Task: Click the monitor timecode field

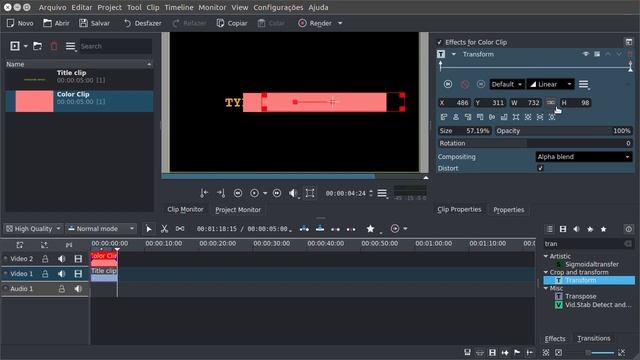Action: (345, 193)
